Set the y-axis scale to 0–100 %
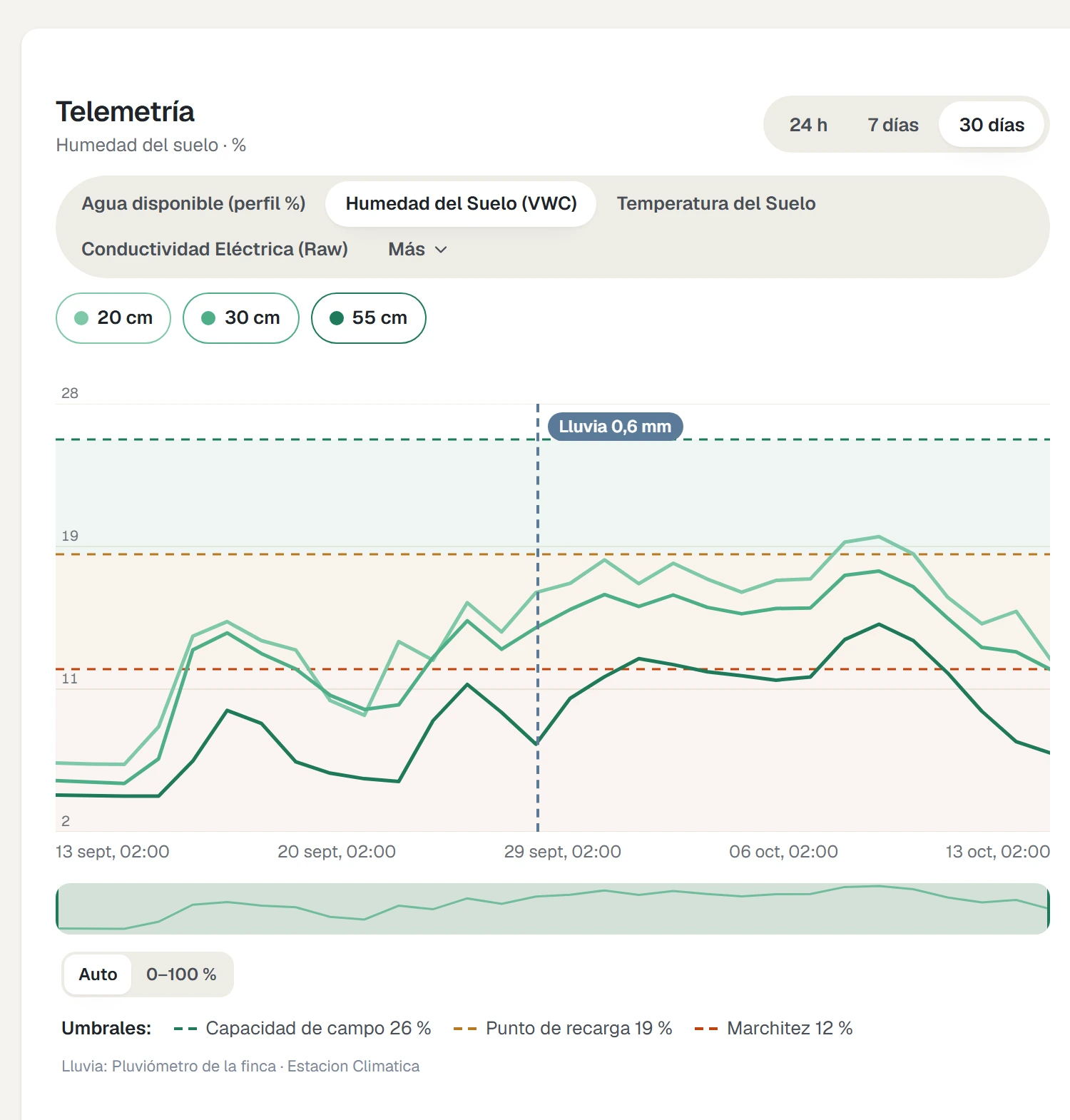Viewport: 1070px width, 1120px height. (181, 974)
